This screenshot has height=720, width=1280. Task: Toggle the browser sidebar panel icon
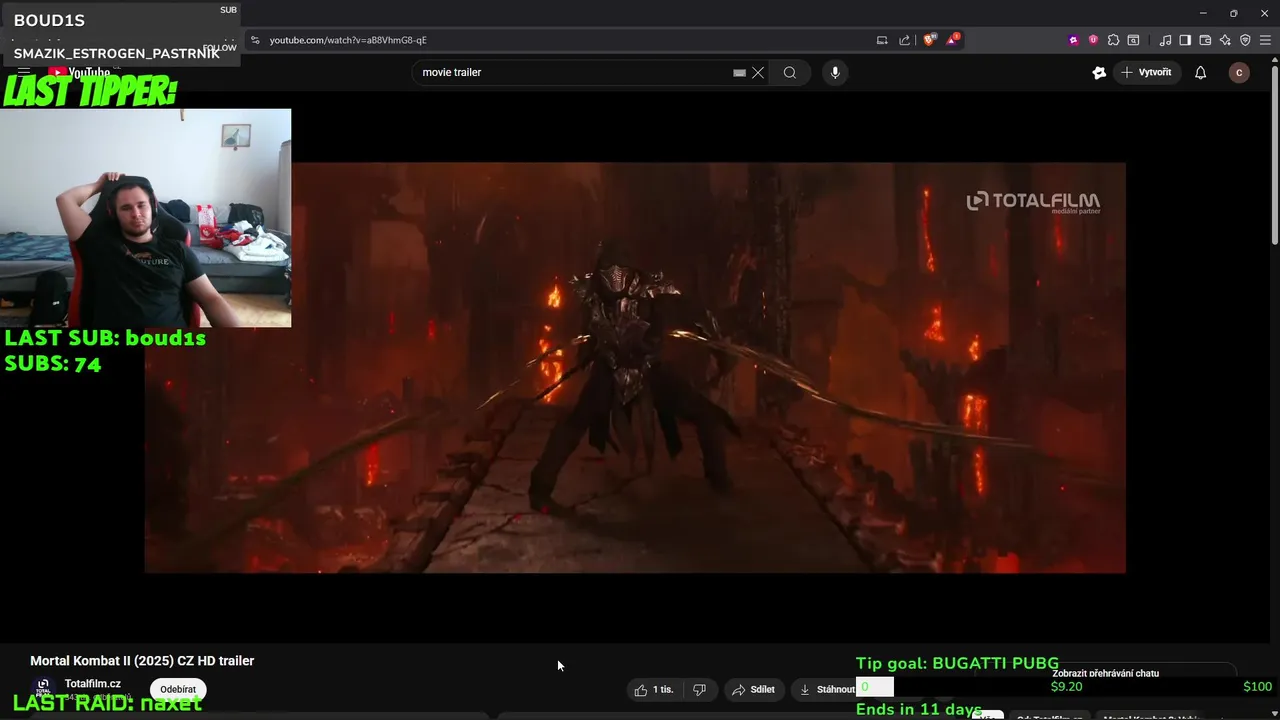click(1185, 40)
